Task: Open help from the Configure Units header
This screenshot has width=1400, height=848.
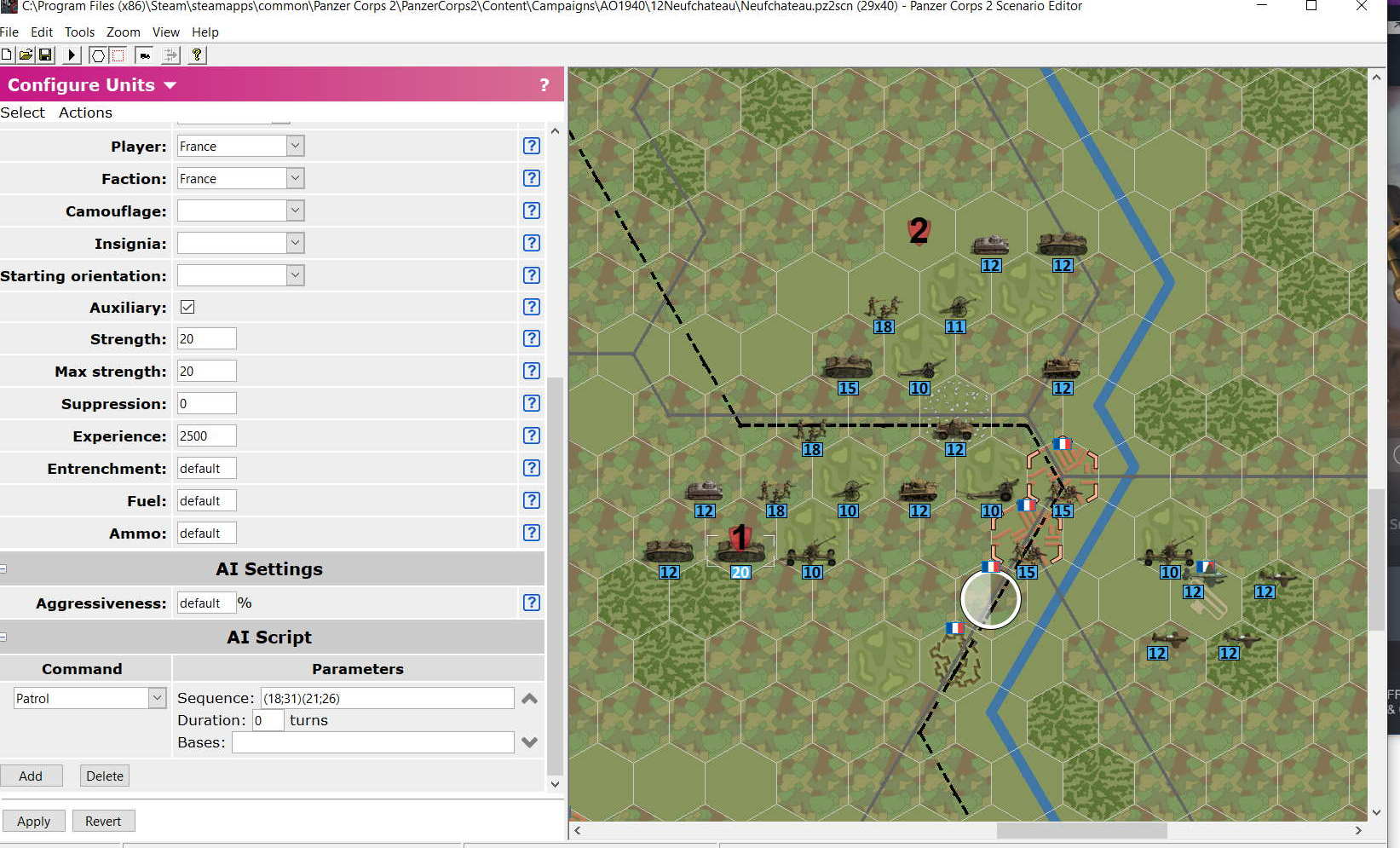Action: tap(544, 85)
